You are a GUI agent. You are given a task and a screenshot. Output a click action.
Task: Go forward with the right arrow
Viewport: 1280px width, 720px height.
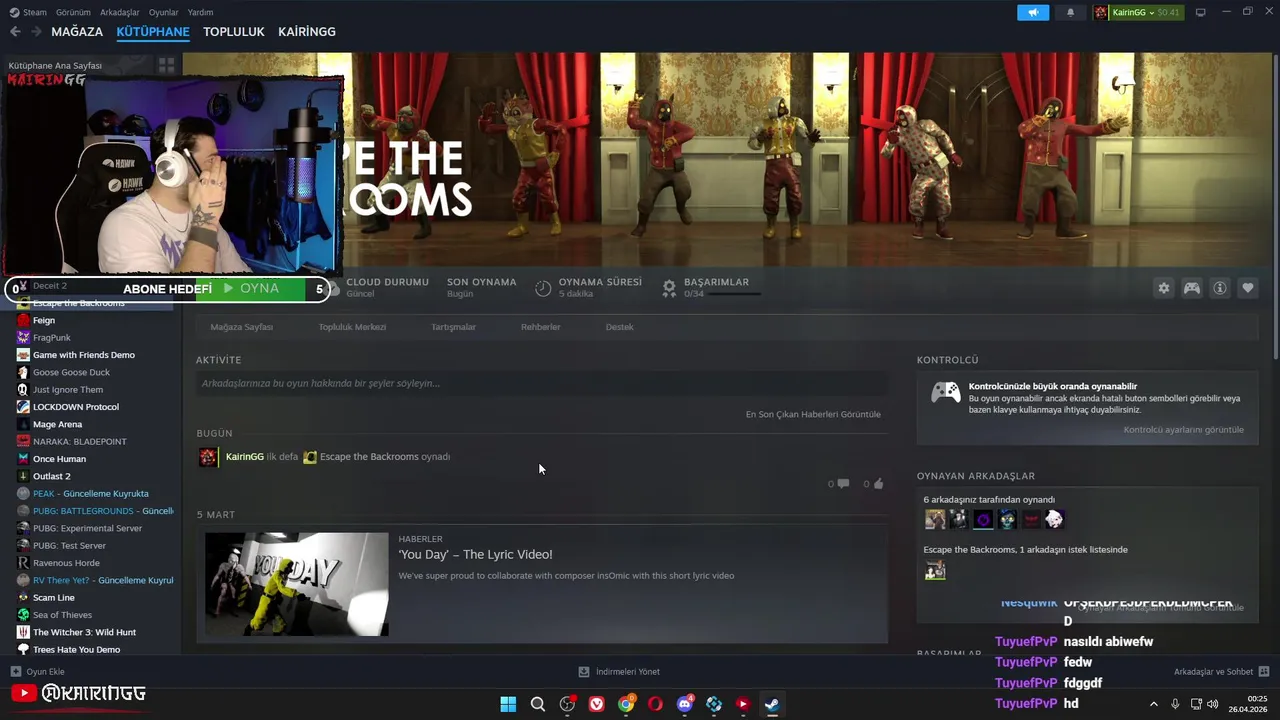(36, 32)
